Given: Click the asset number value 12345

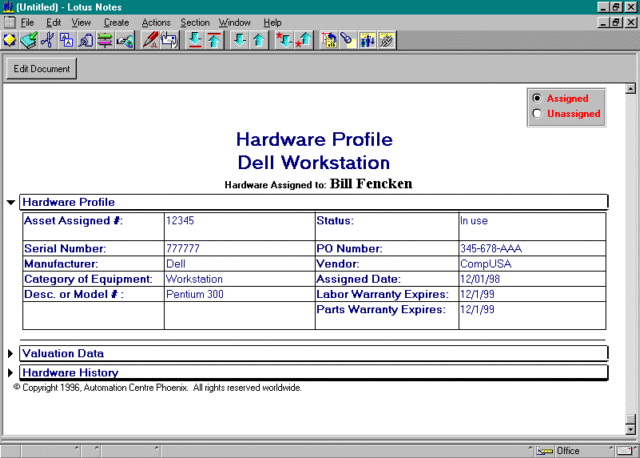Looking at the screenshot, I should pyautogui.click(x=180, y=221).
